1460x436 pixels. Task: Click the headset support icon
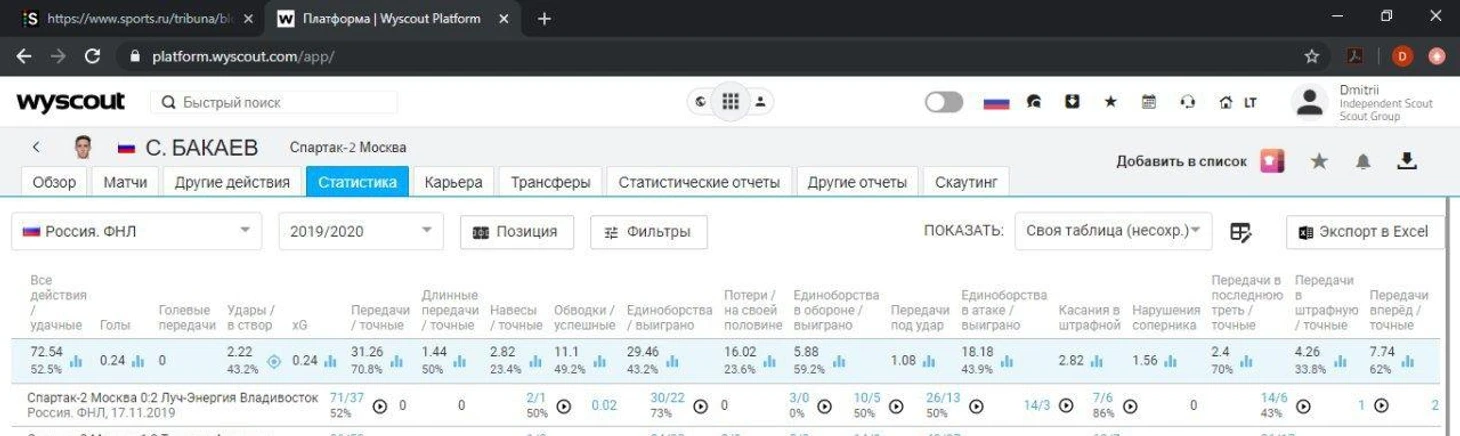[1187, 102]
